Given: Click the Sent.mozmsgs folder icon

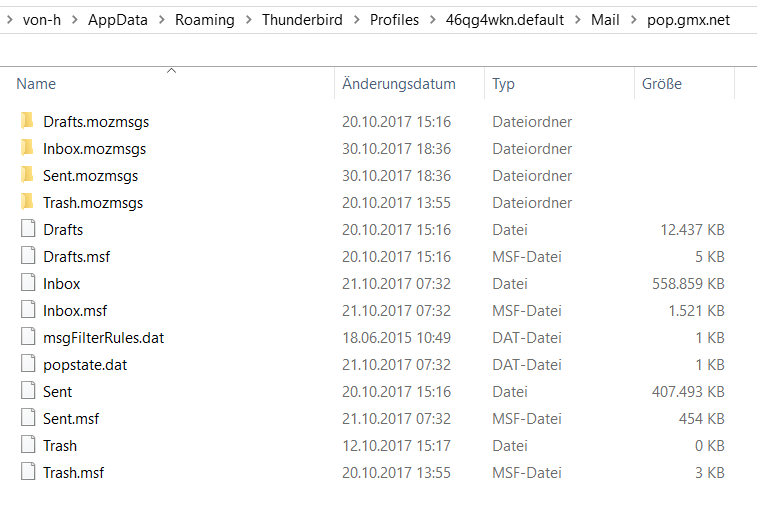Looking at the screenshot, I should pos(27,176).
